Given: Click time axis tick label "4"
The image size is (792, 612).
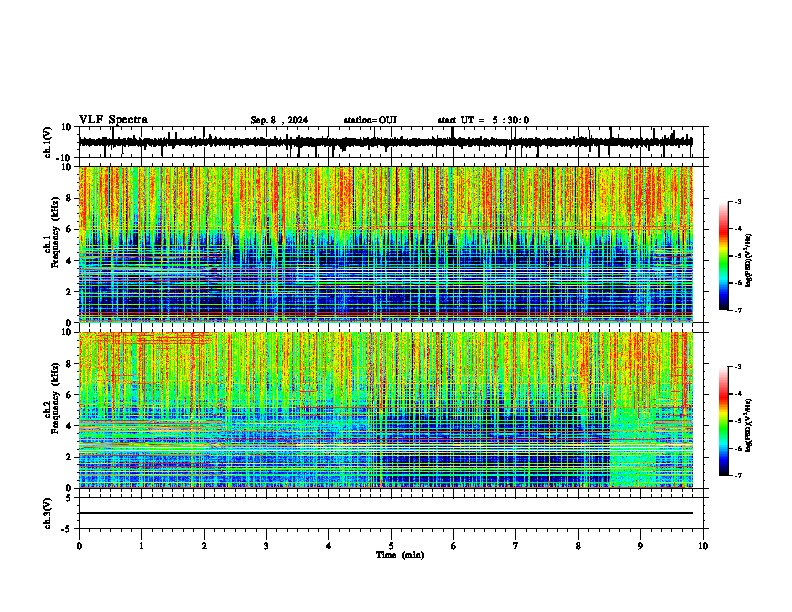Looking at the screenshot, I should coord(329,546).
